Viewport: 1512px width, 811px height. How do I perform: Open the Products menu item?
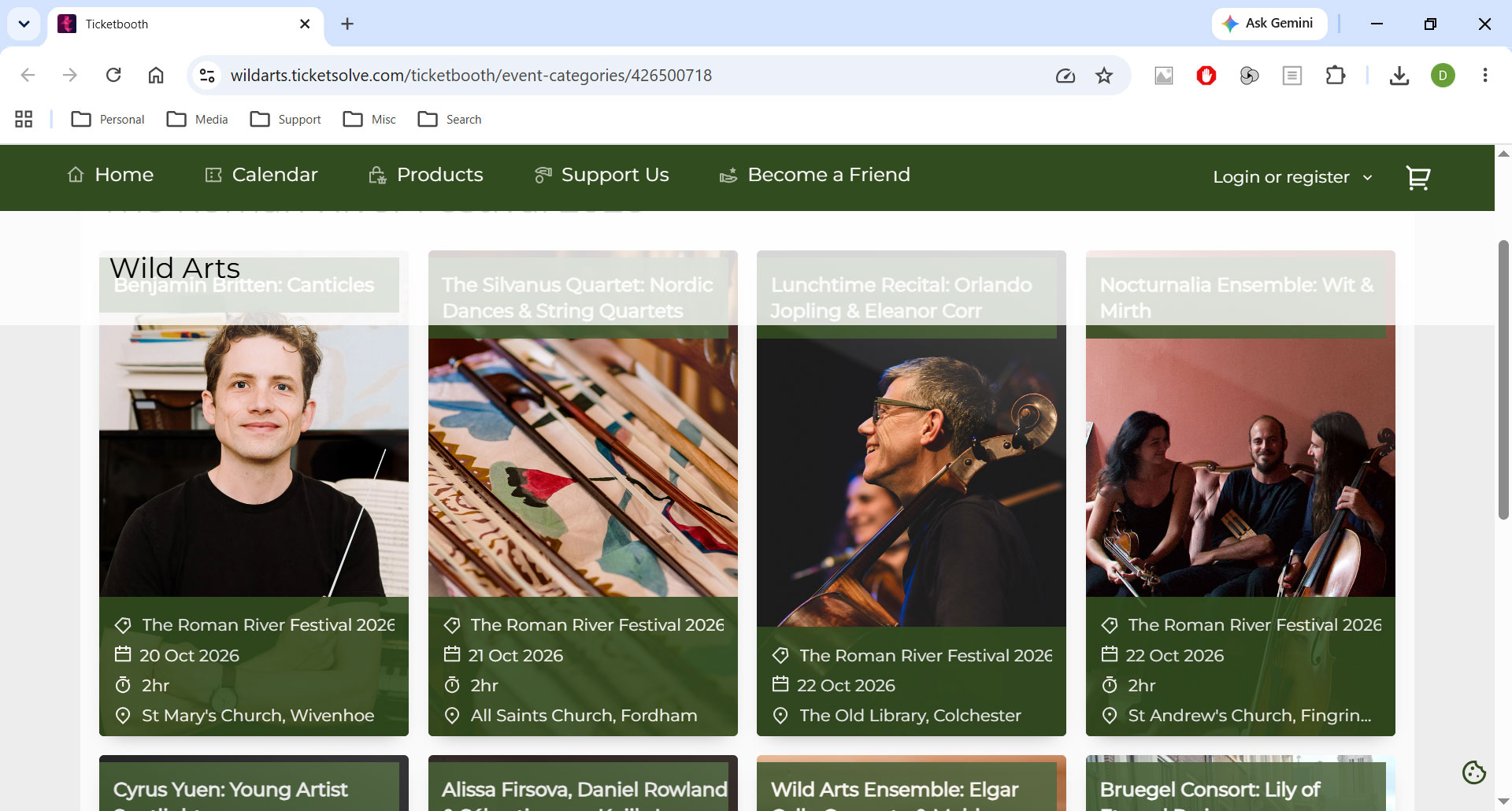click(x=426, y=175)
